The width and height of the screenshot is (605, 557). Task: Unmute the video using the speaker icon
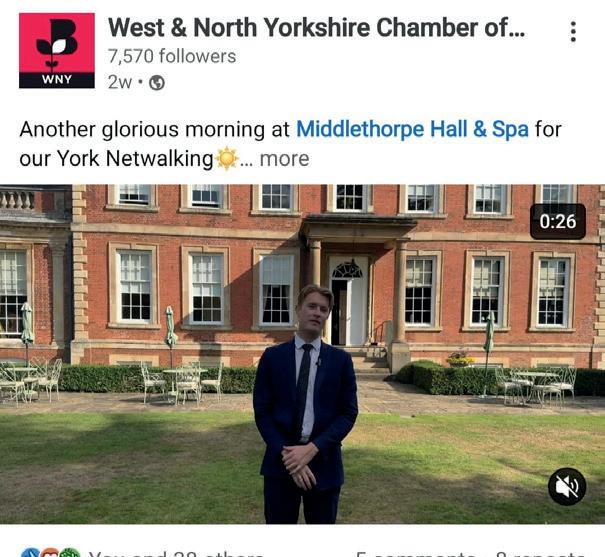click(567, 486)
